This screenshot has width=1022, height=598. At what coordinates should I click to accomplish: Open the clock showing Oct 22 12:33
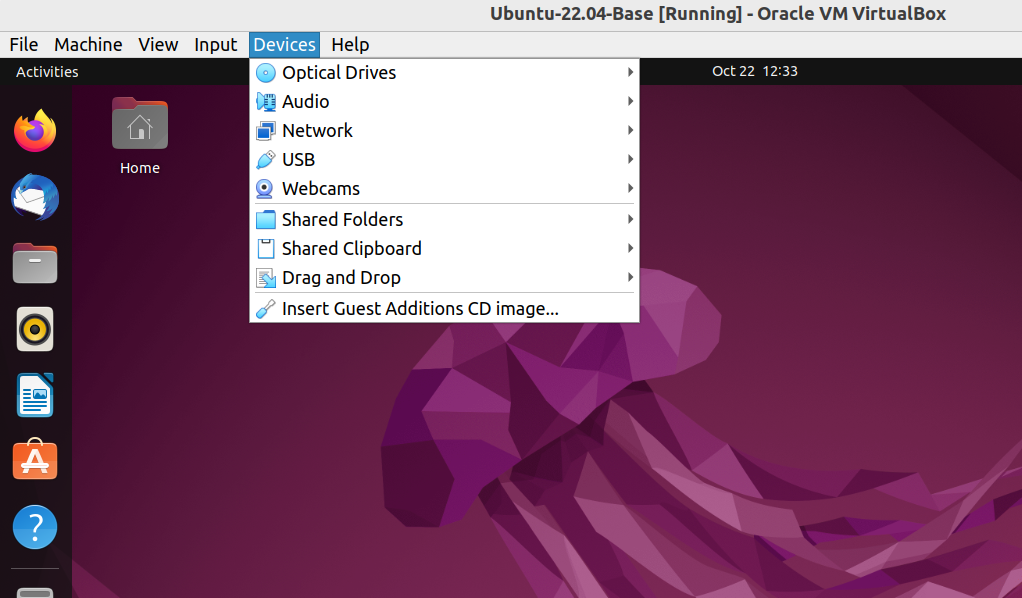coord(755,71)
